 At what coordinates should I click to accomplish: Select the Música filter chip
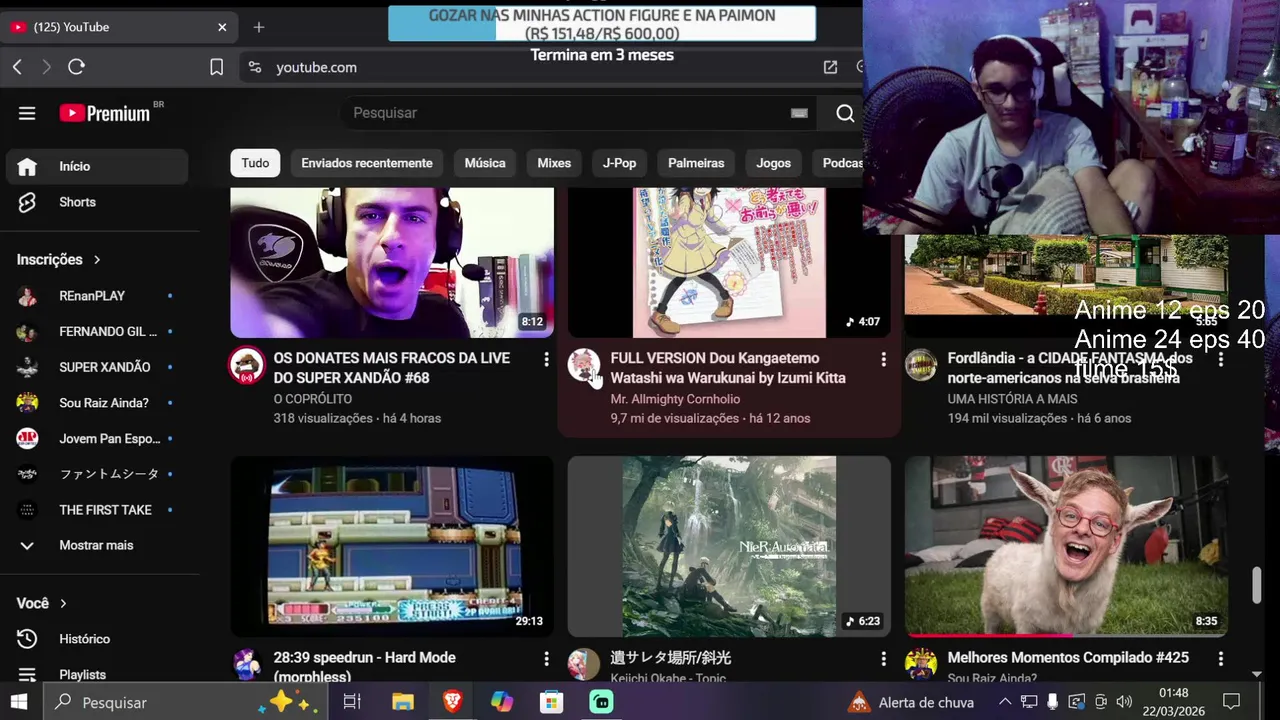(x=485, y=163)
